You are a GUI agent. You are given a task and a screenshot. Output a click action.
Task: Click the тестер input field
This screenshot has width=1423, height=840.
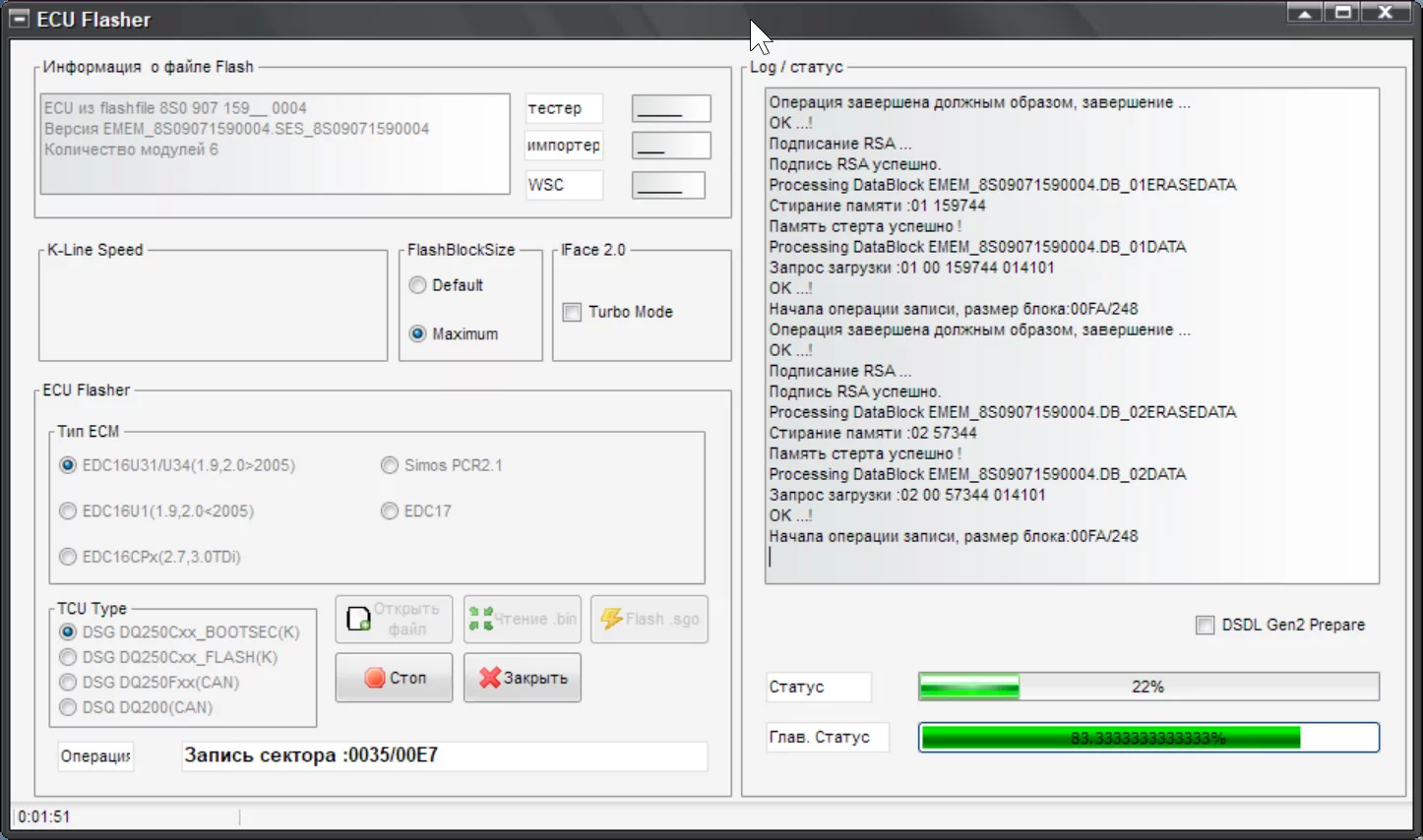point(670,108)
